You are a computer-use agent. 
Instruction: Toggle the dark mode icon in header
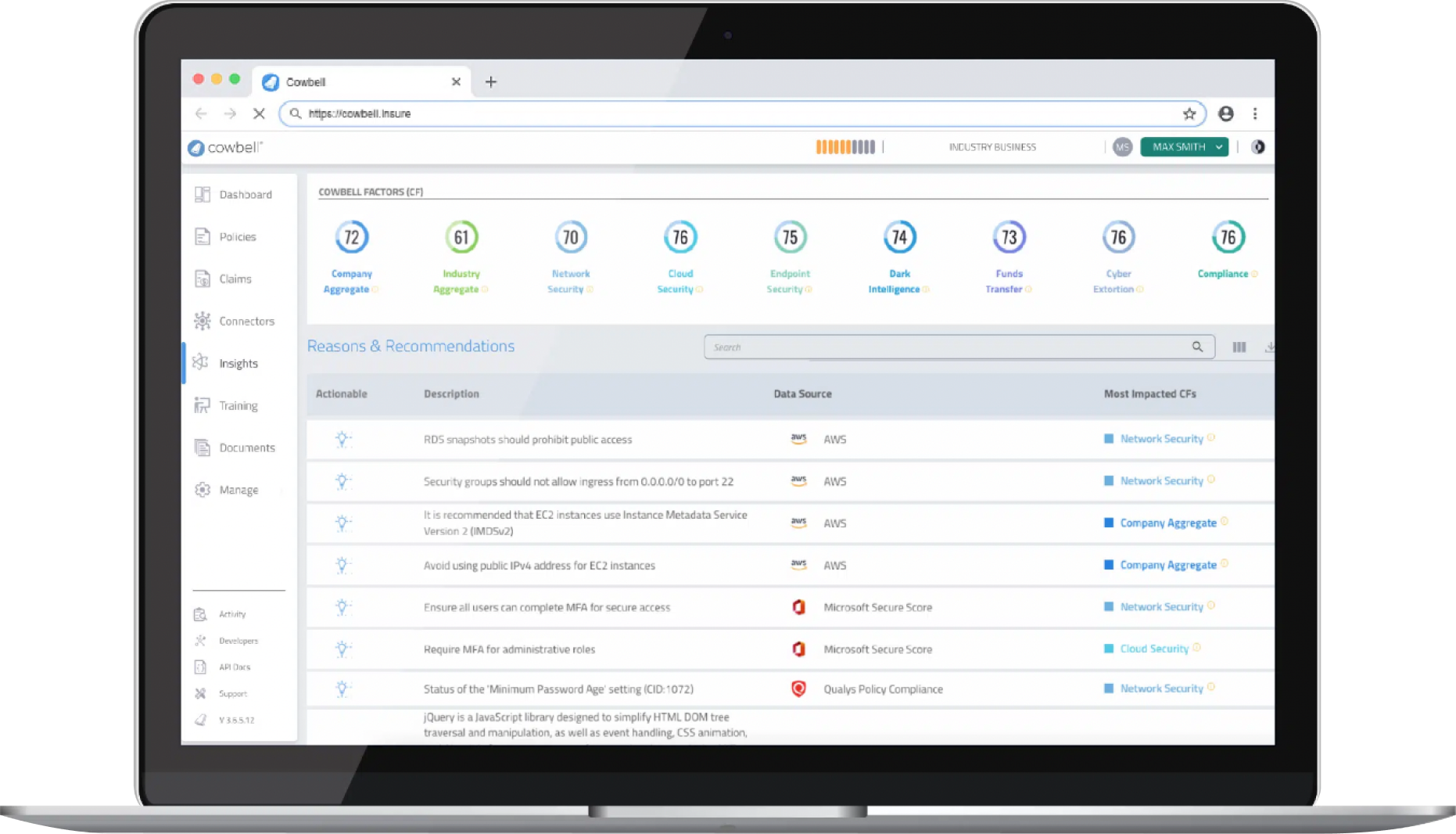(1258, 147)
